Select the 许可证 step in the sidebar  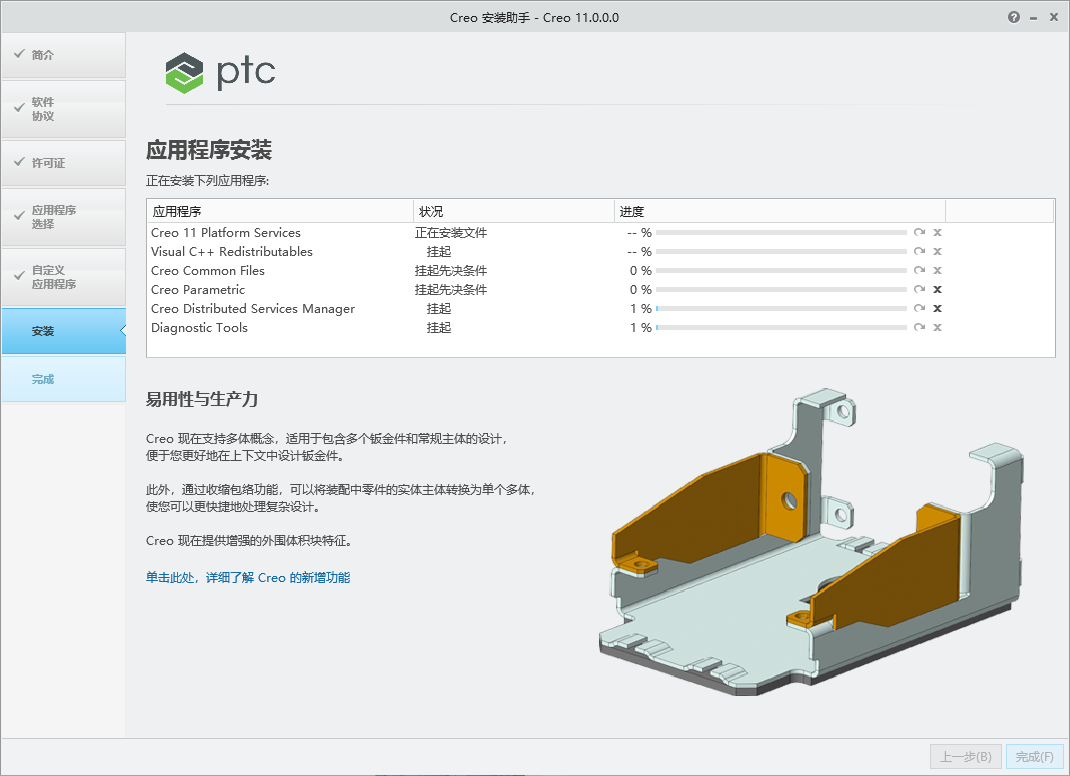tap(63, 162)
